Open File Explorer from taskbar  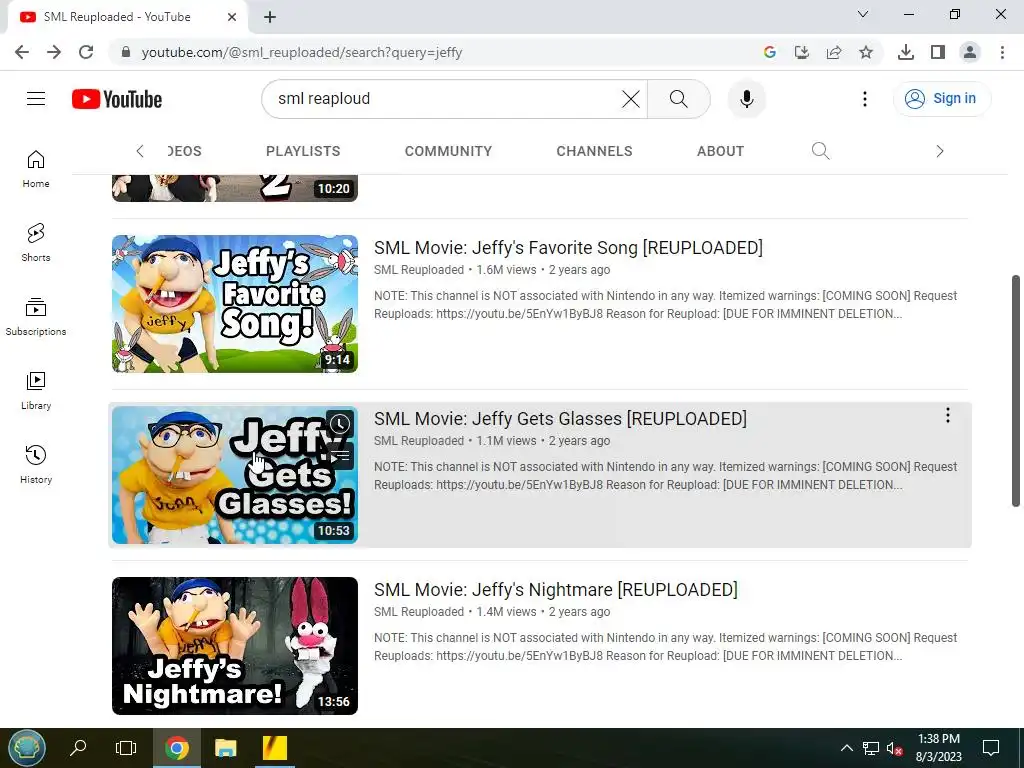pos(226,748)
